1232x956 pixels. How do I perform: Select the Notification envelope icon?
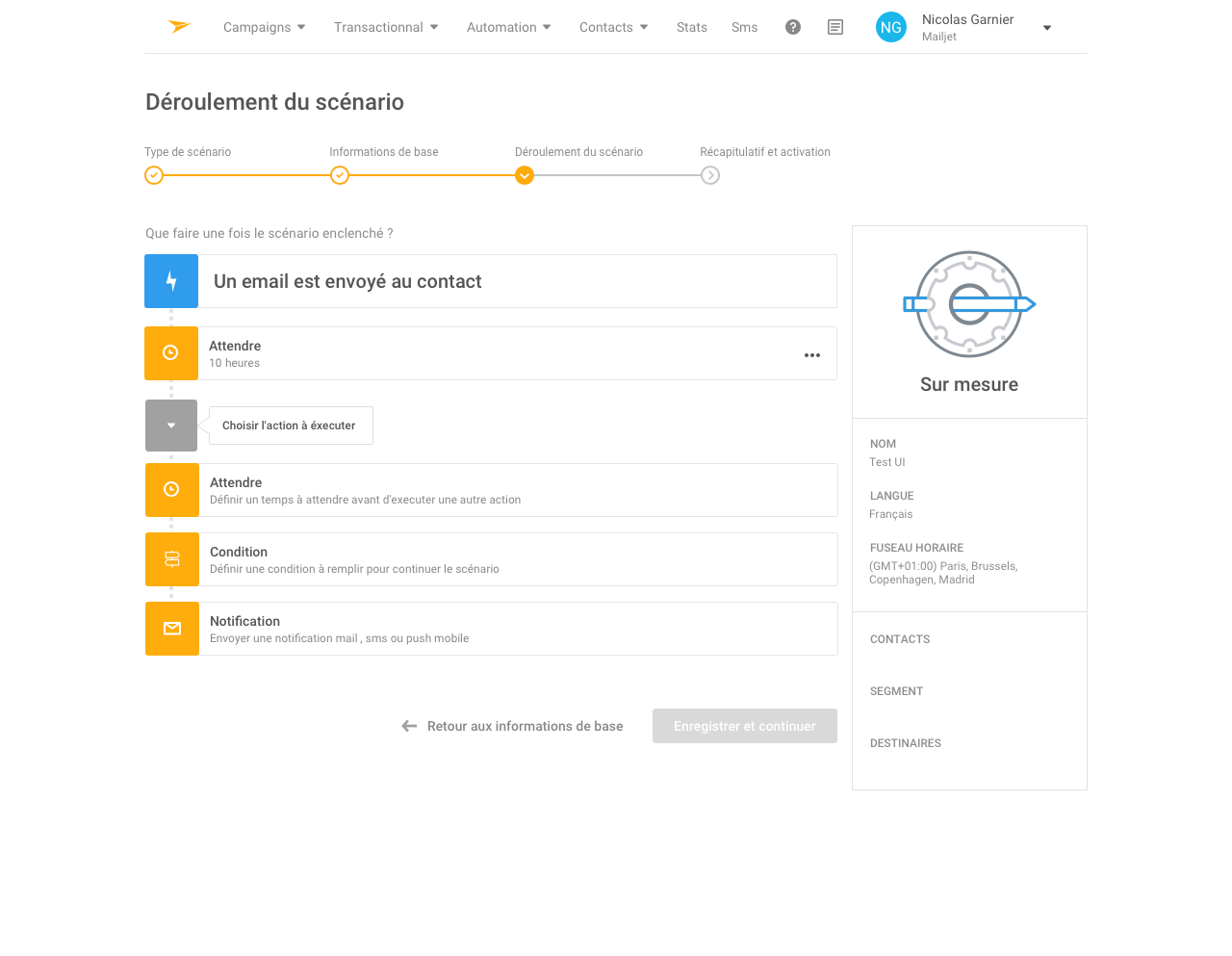pyautogui.click(x=172, y=629)
